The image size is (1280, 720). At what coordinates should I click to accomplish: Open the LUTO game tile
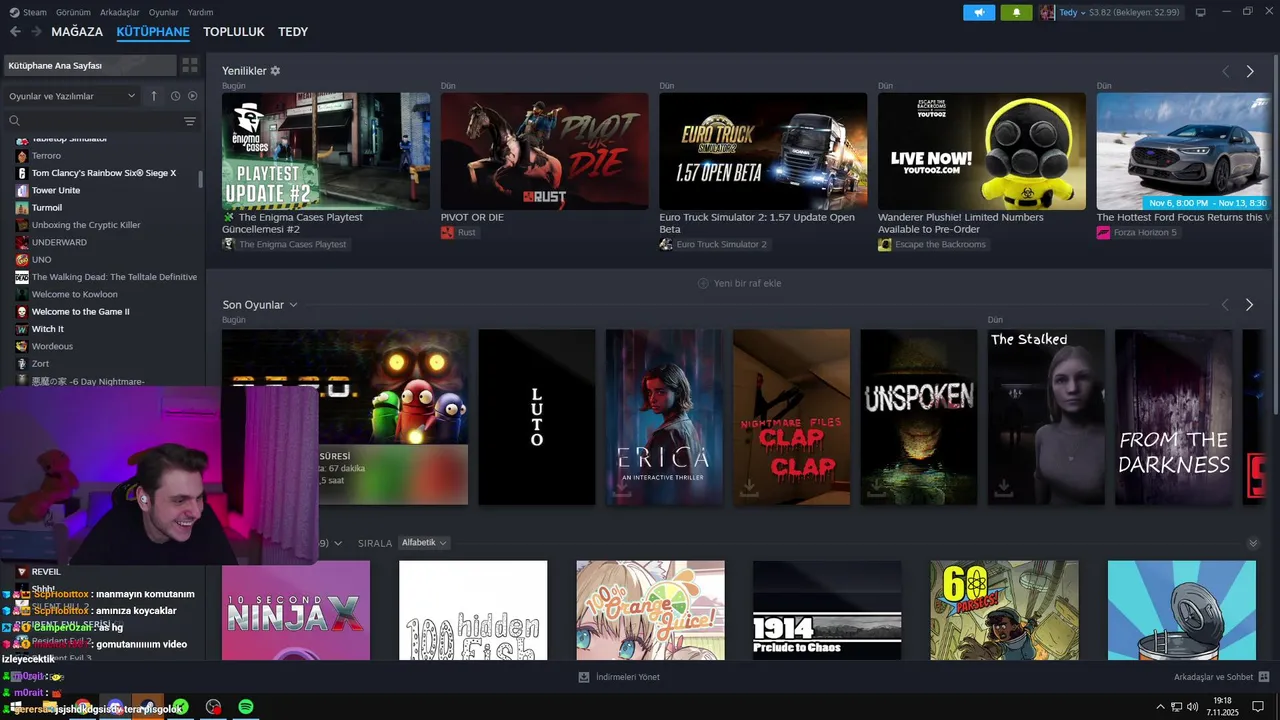[x=537, y=417]
